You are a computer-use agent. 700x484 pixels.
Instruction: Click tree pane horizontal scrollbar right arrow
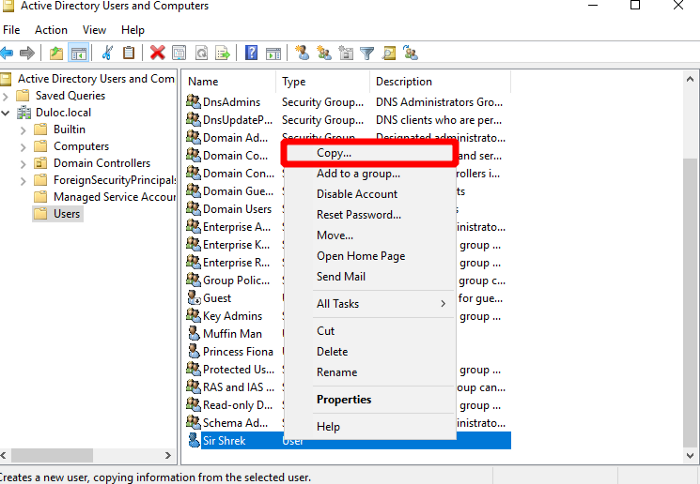(x=168, y=455)
